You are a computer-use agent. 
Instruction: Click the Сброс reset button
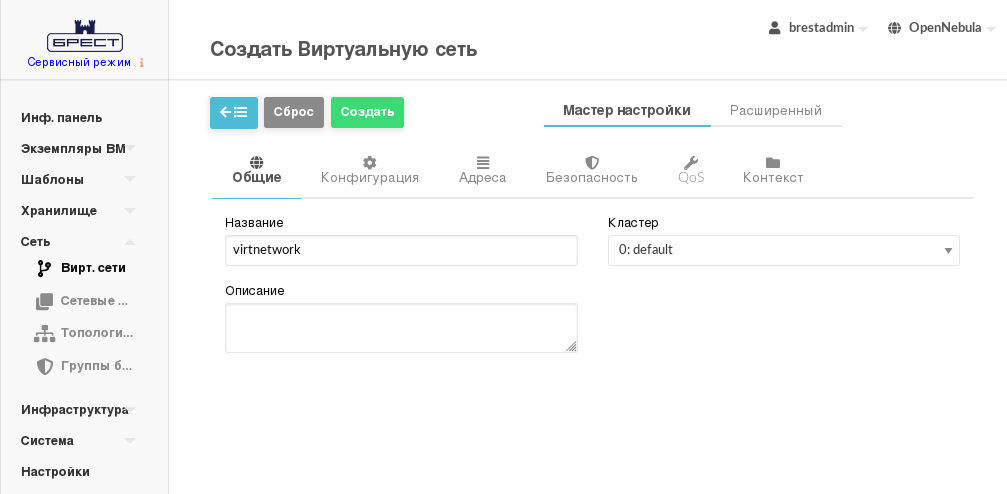pyautogui.click(x=293, y=112)
